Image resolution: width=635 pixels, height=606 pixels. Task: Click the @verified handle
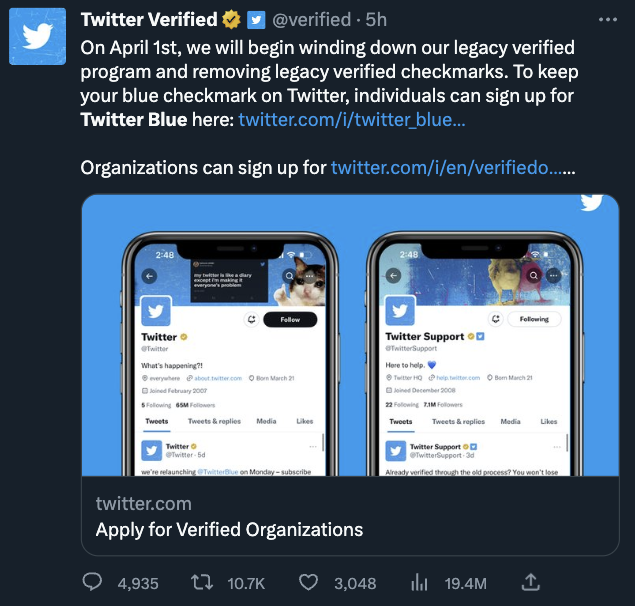pos(312,19)
